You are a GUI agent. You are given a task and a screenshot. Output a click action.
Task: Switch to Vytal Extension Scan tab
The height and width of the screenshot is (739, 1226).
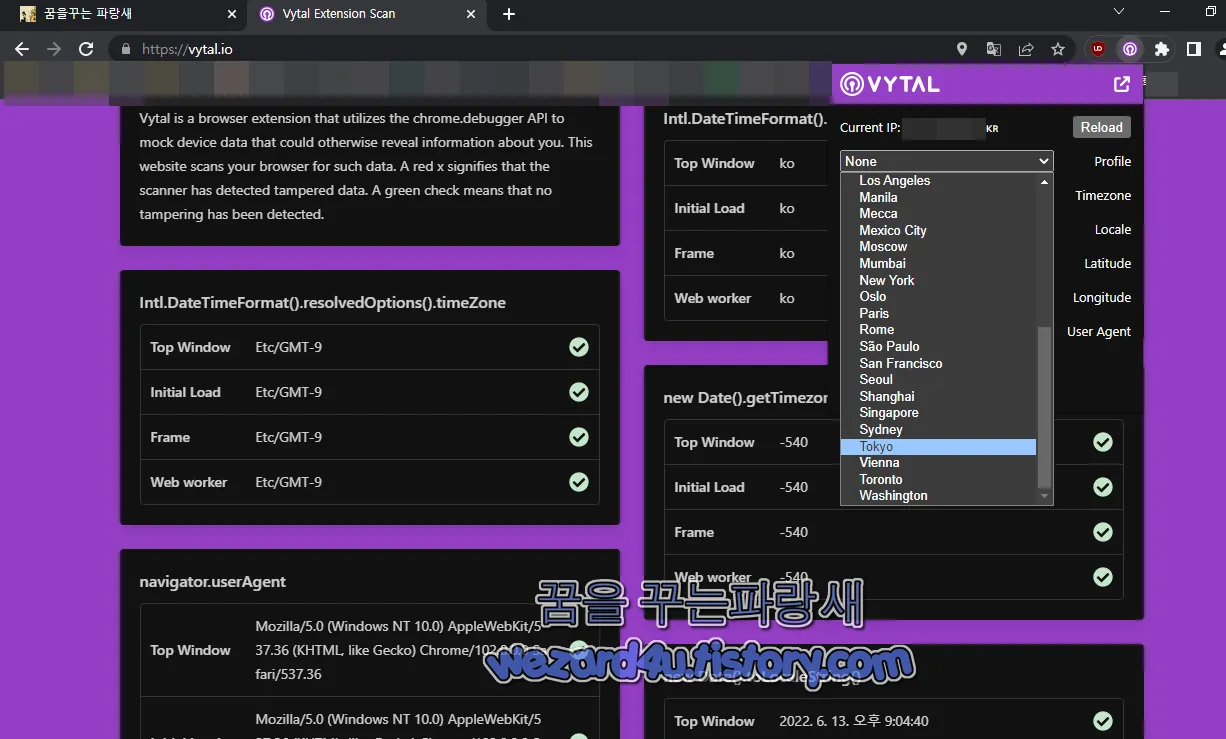click(x=367, y=14)
